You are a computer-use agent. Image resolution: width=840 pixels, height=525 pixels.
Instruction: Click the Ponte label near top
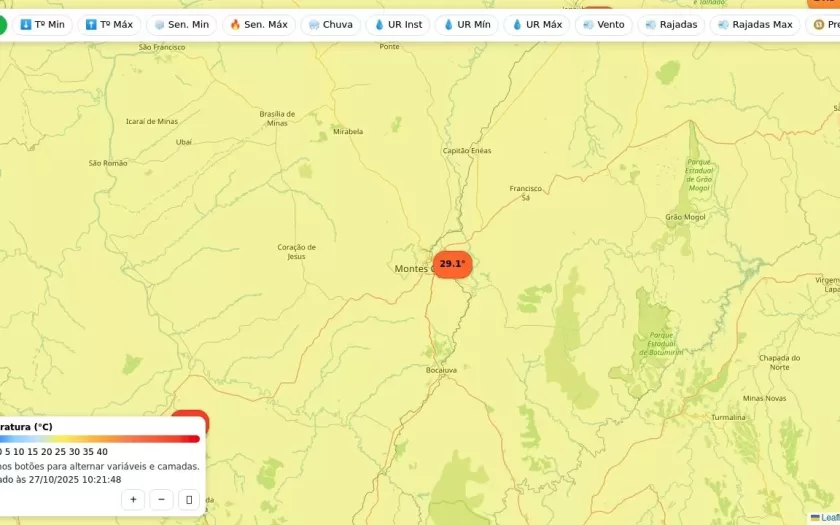point(389,47)
